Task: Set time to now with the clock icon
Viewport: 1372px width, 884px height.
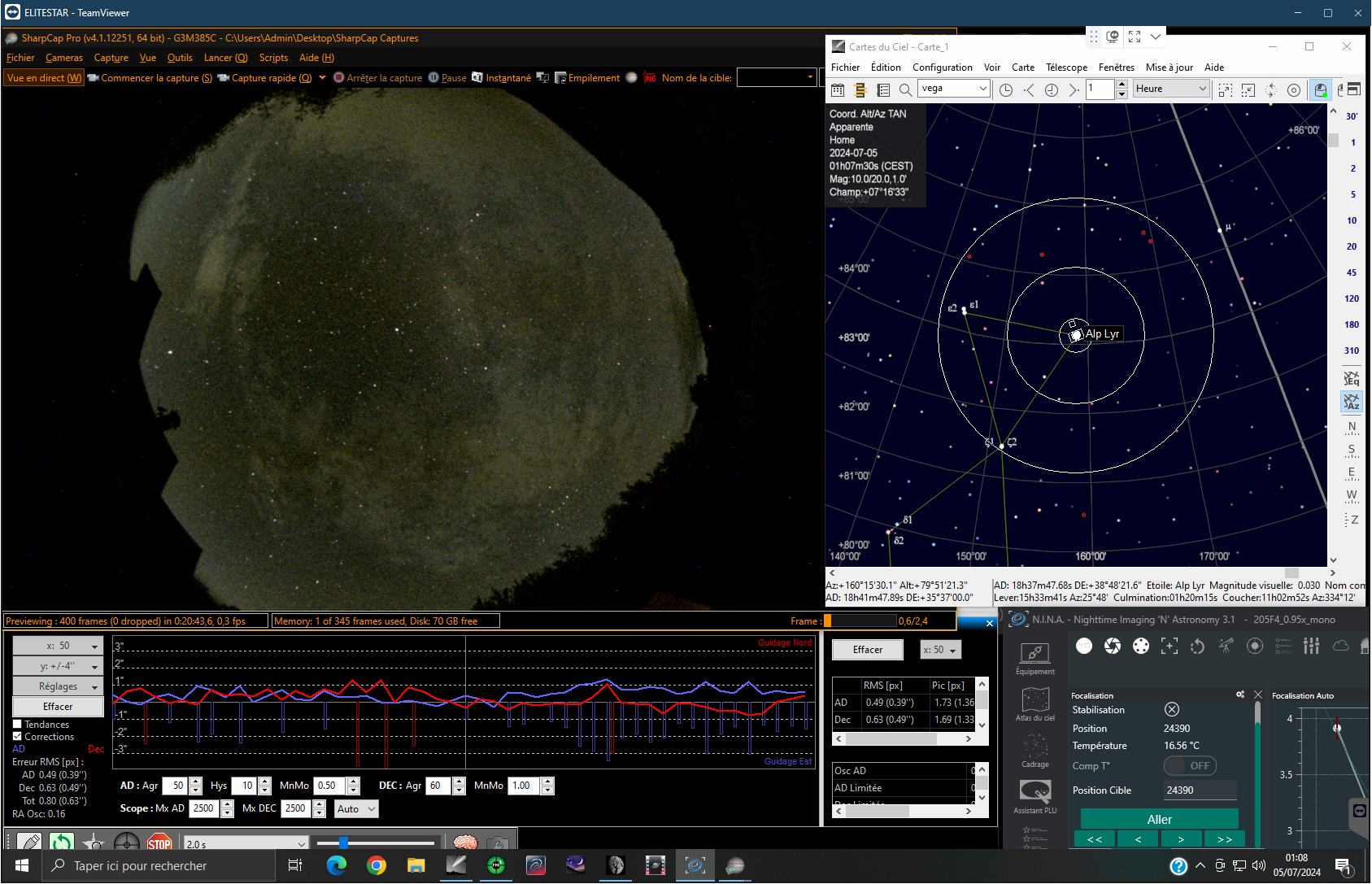Action: 1052,89
